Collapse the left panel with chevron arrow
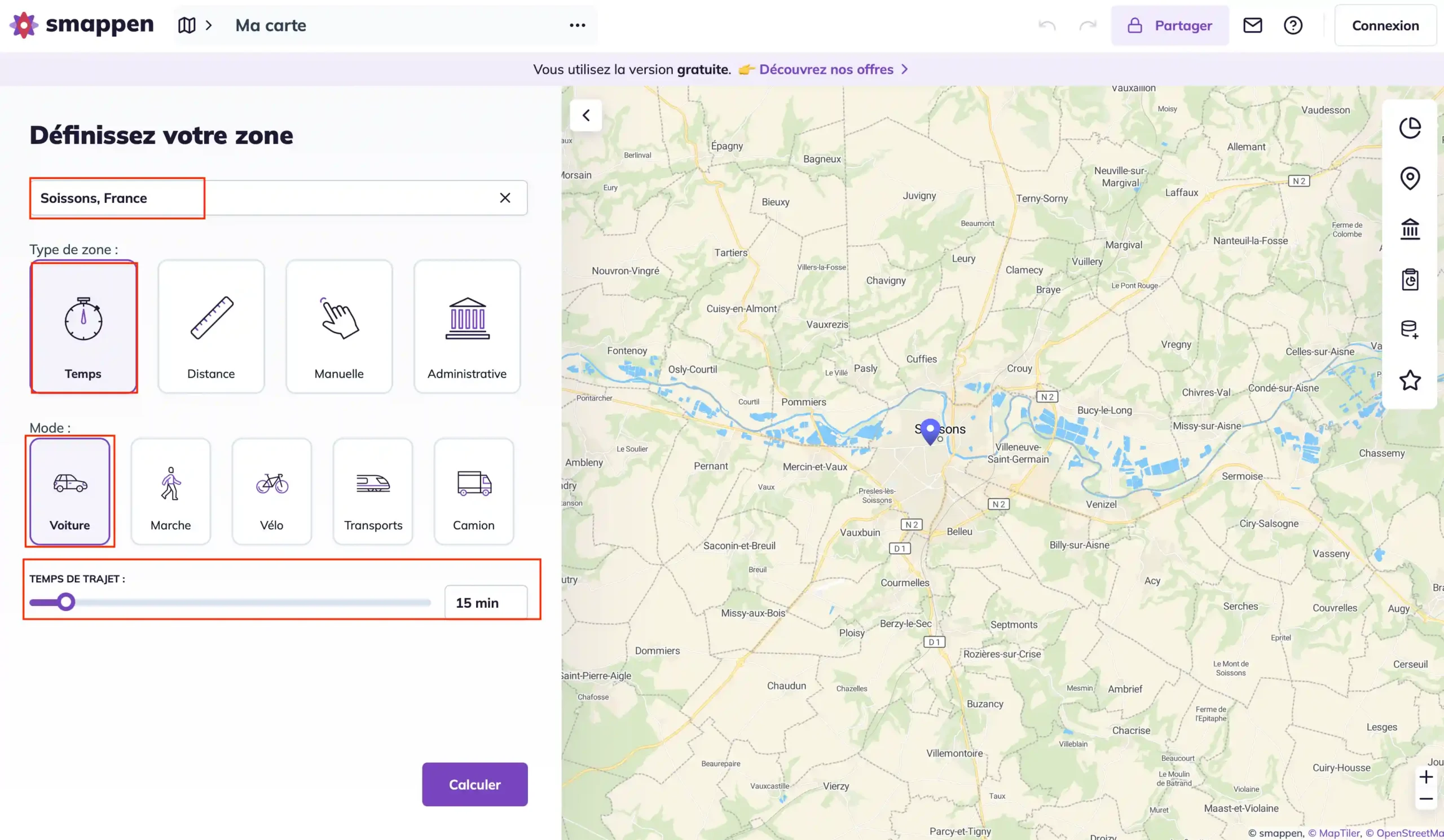 tap(585, 115)
